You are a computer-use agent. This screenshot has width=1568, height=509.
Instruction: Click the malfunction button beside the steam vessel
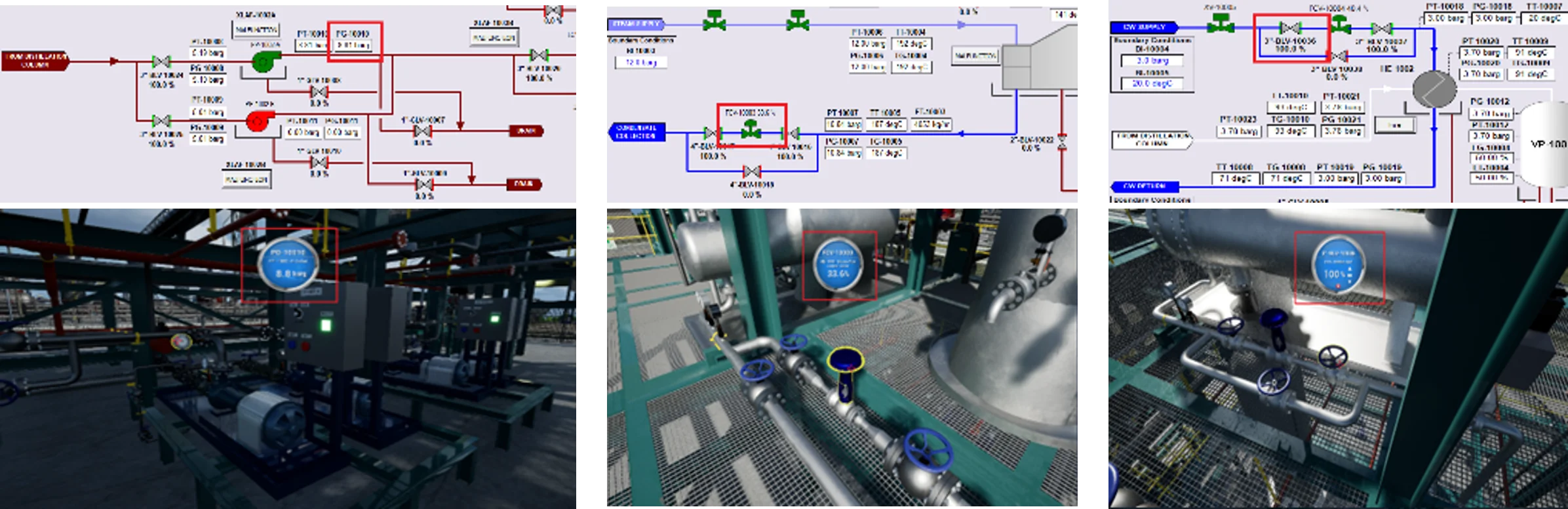coord(975,56)
